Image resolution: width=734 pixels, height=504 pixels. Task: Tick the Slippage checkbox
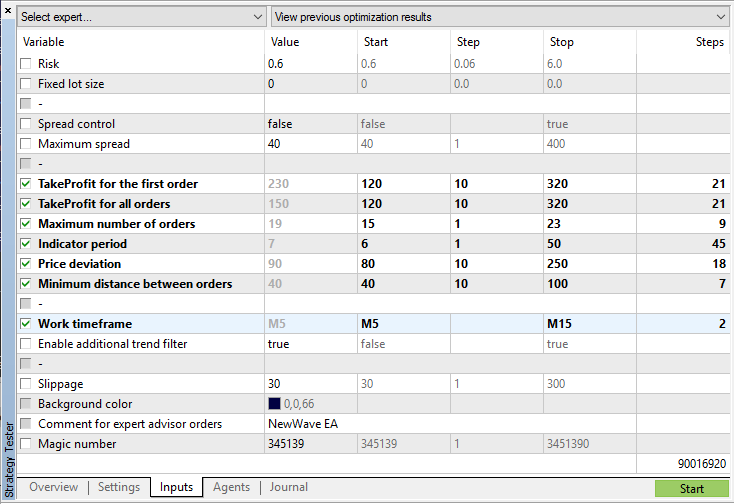tap(26, 384)
